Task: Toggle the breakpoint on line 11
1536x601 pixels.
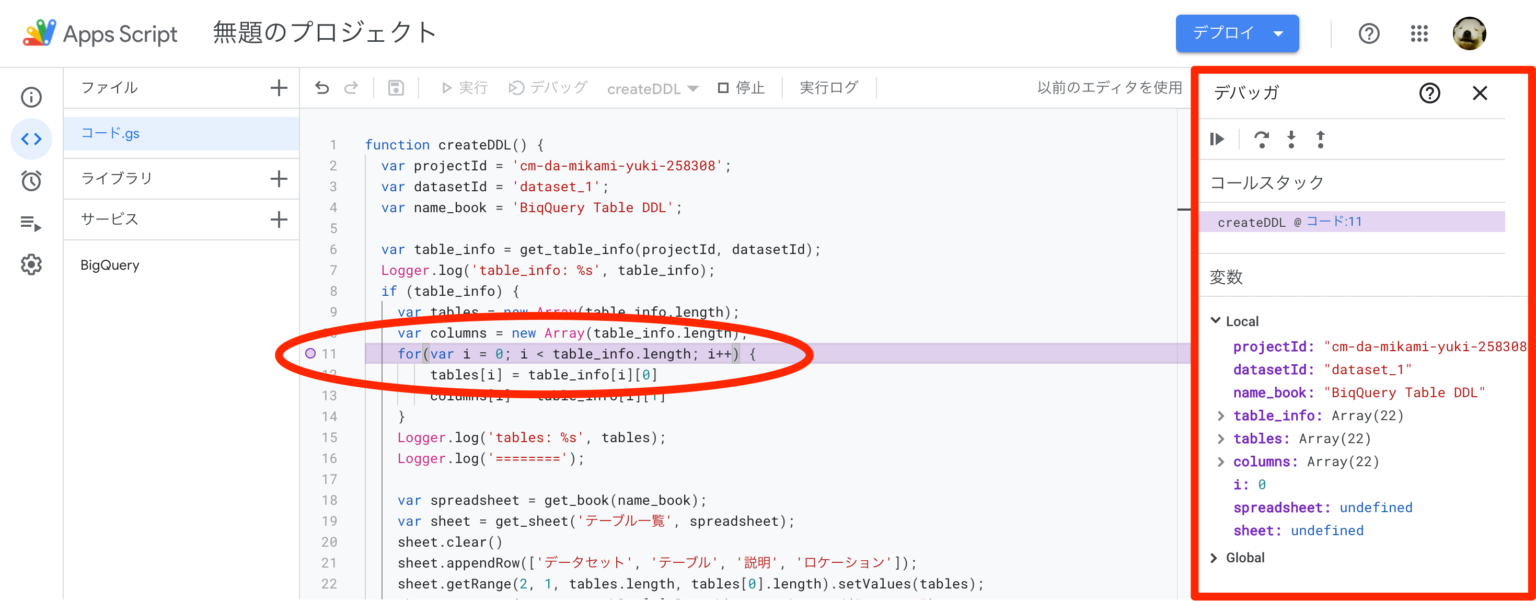Action: [x=311, y=354]
